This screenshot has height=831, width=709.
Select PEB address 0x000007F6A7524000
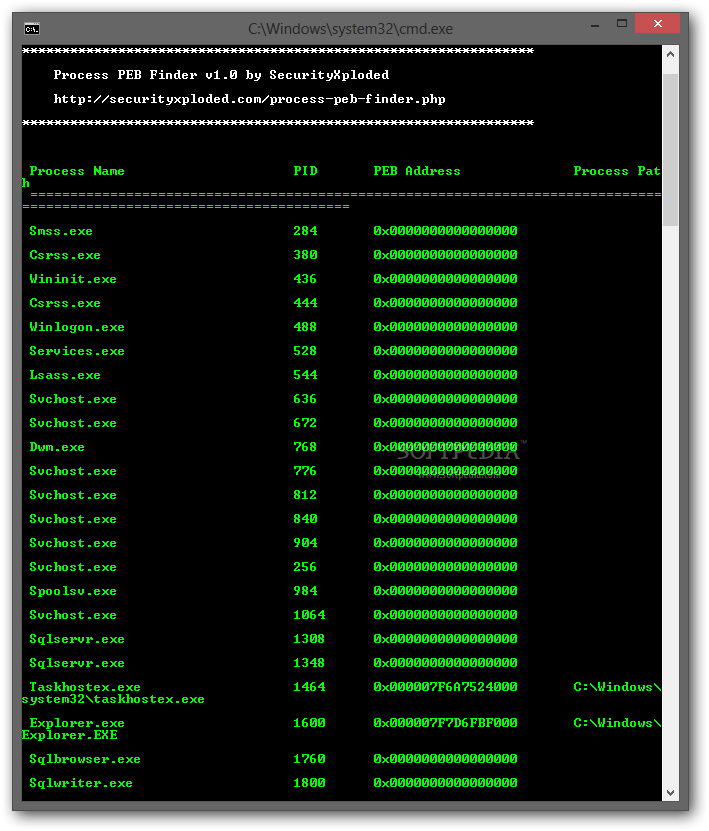(445, 687)
